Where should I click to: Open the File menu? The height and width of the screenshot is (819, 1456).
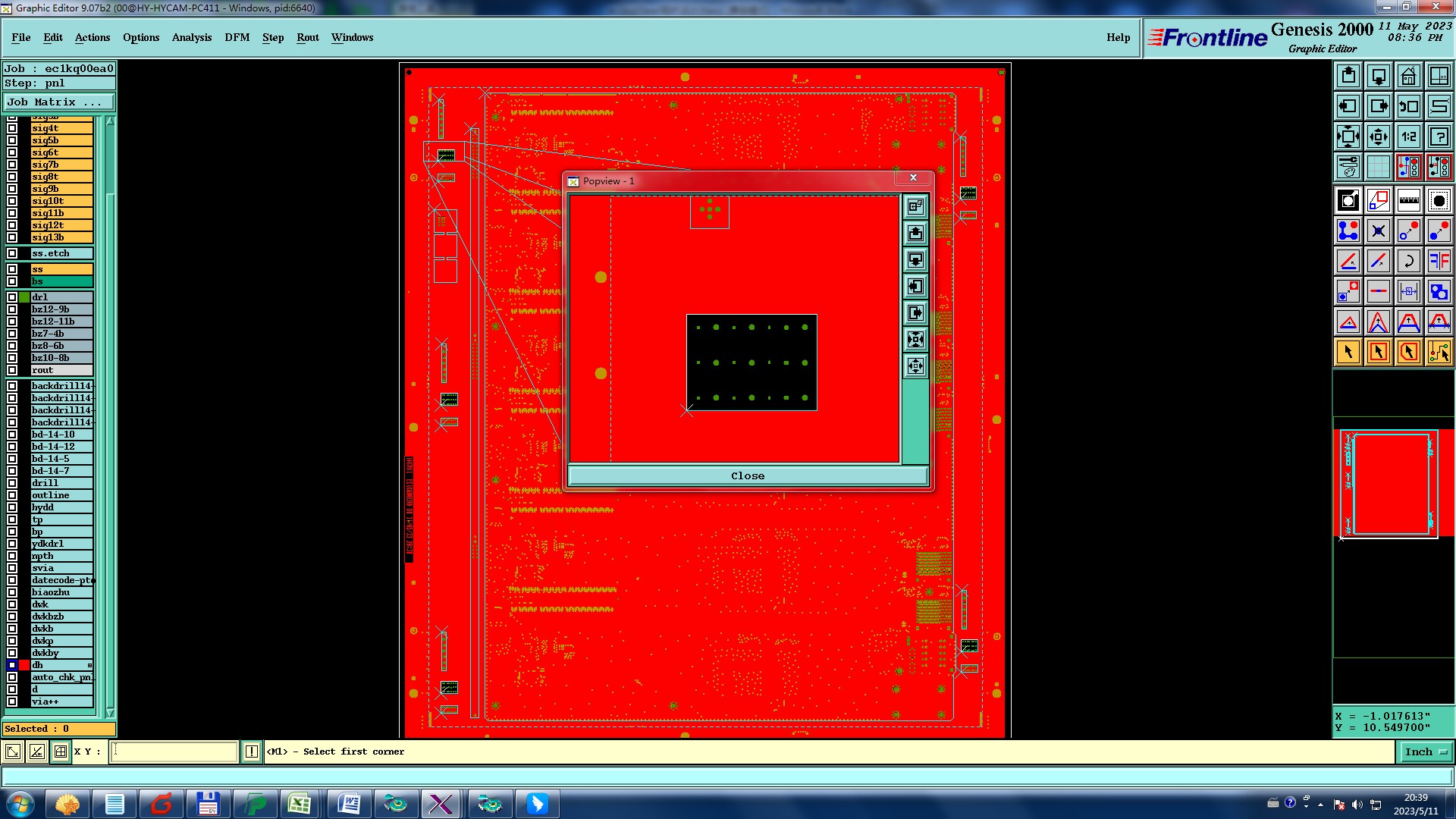tap(21, 37)
